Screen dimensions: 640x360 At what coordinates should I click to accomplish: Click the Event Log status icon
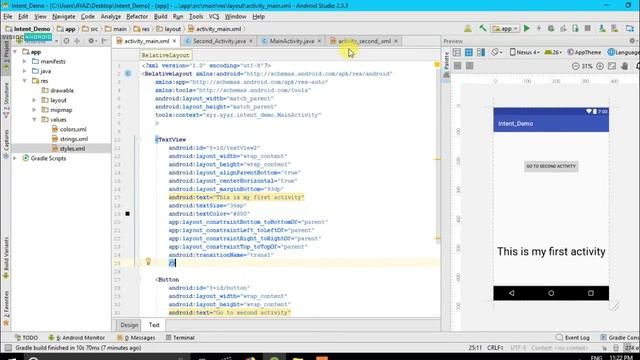(572, 338)
